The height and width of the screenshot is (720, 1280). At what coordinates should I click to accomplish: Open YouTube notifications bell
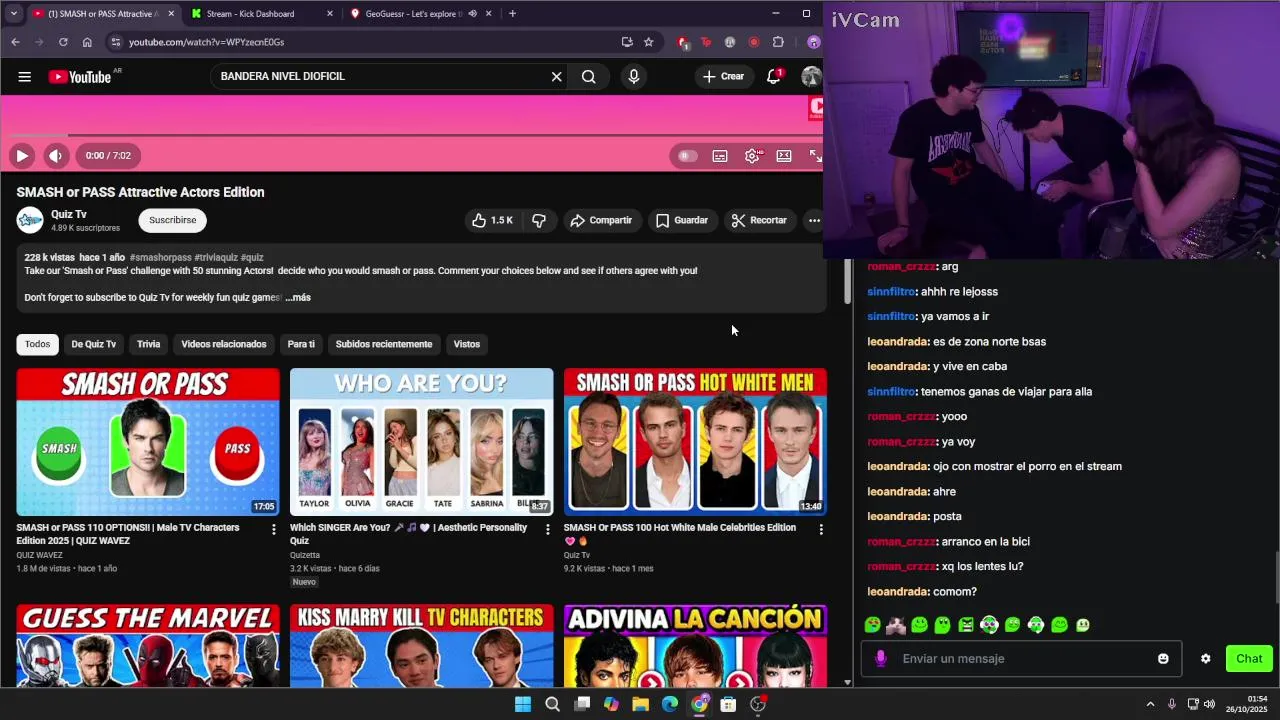pyautogui.click(x=774, y=76)
